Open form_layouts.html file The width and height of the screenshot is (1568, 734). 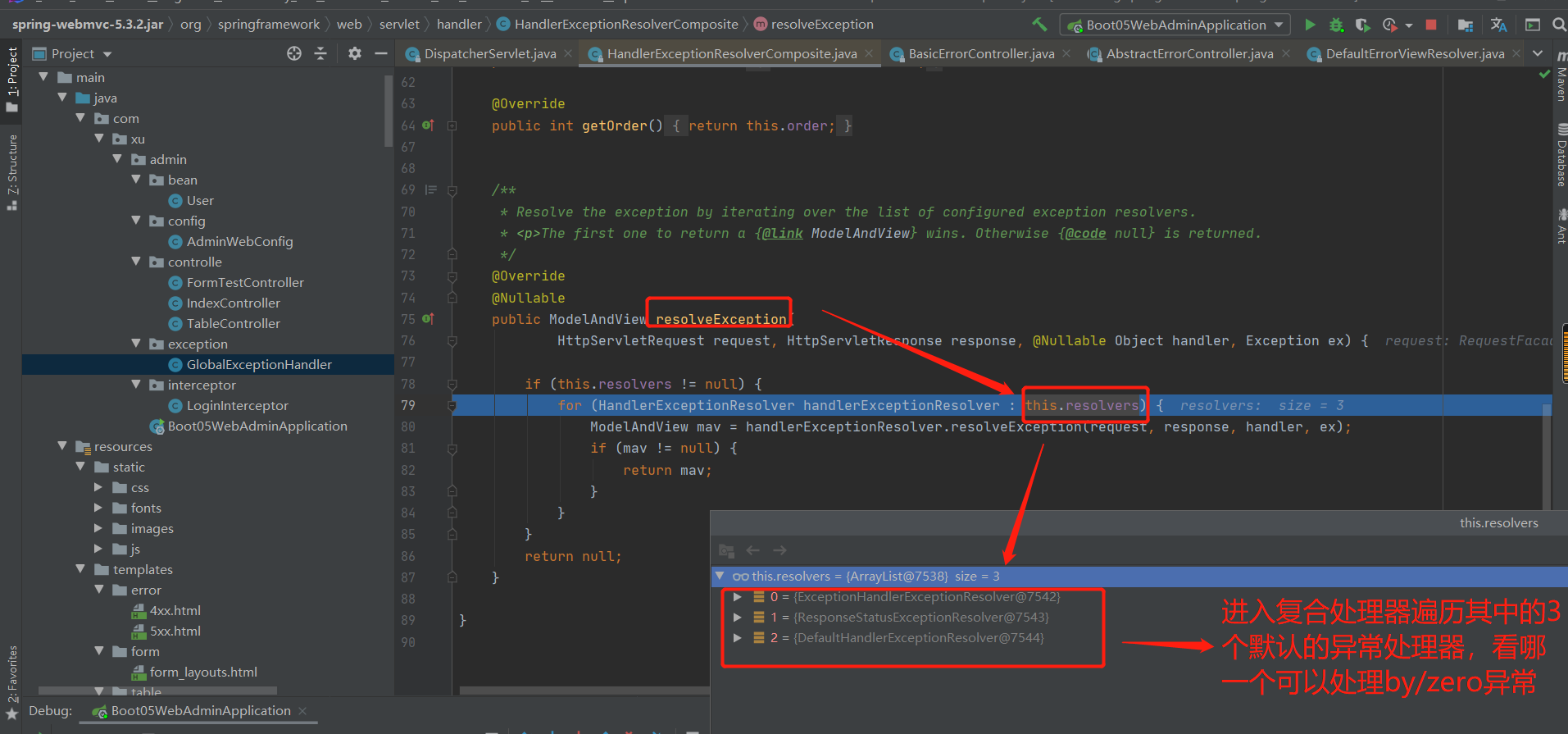tap(204, 672)
